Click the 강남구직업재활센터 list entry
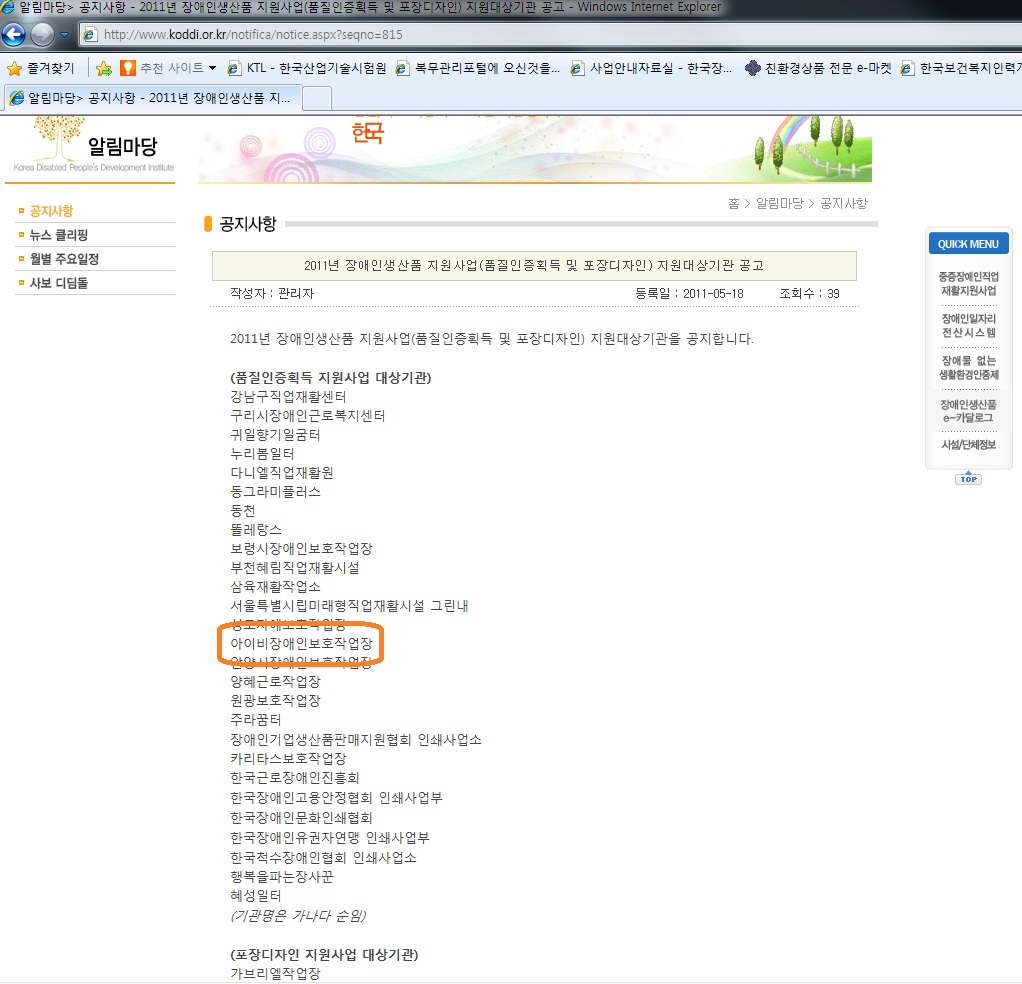Viewport: 1022px width, 984px height. click(x=288, y=397)
